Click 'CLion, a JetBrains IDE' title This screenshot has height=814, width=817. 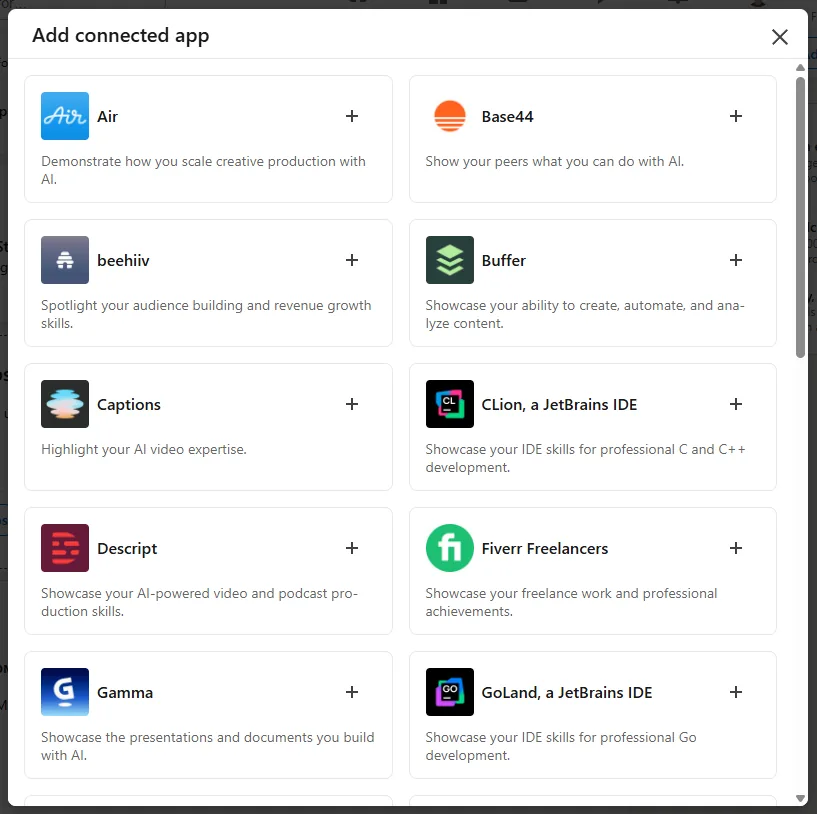tap(559, 404)
